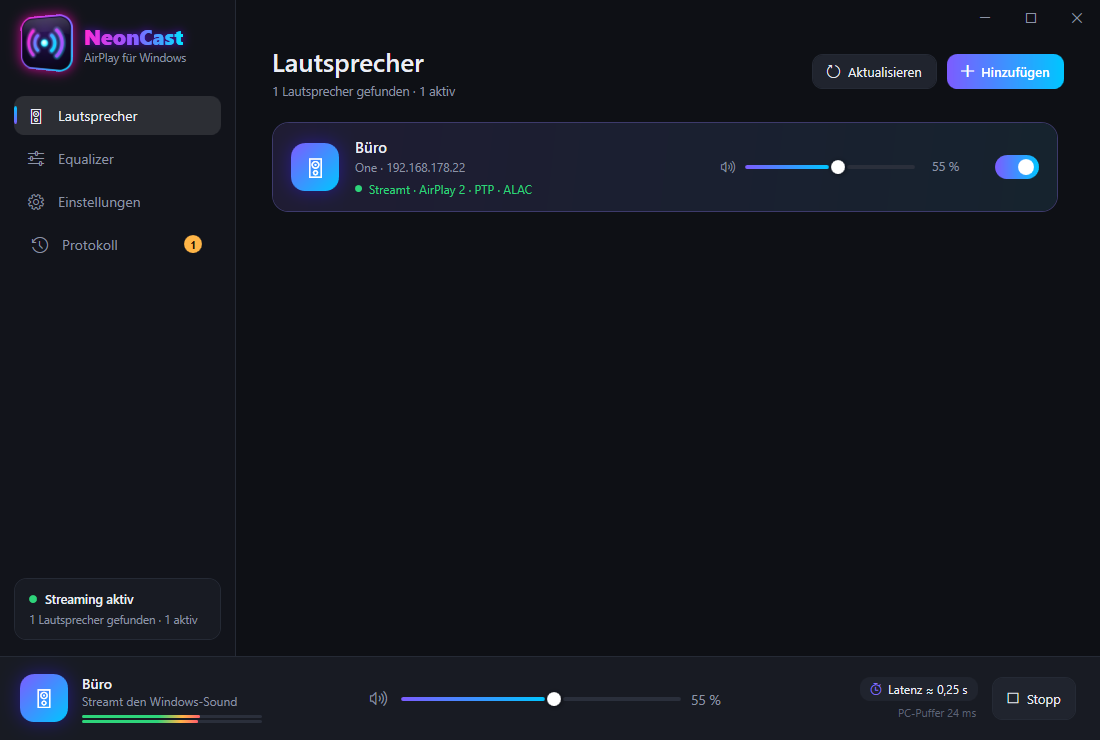1100x740 pixels.
Task: Close the NeonCast window
Action: point(1076,18)
